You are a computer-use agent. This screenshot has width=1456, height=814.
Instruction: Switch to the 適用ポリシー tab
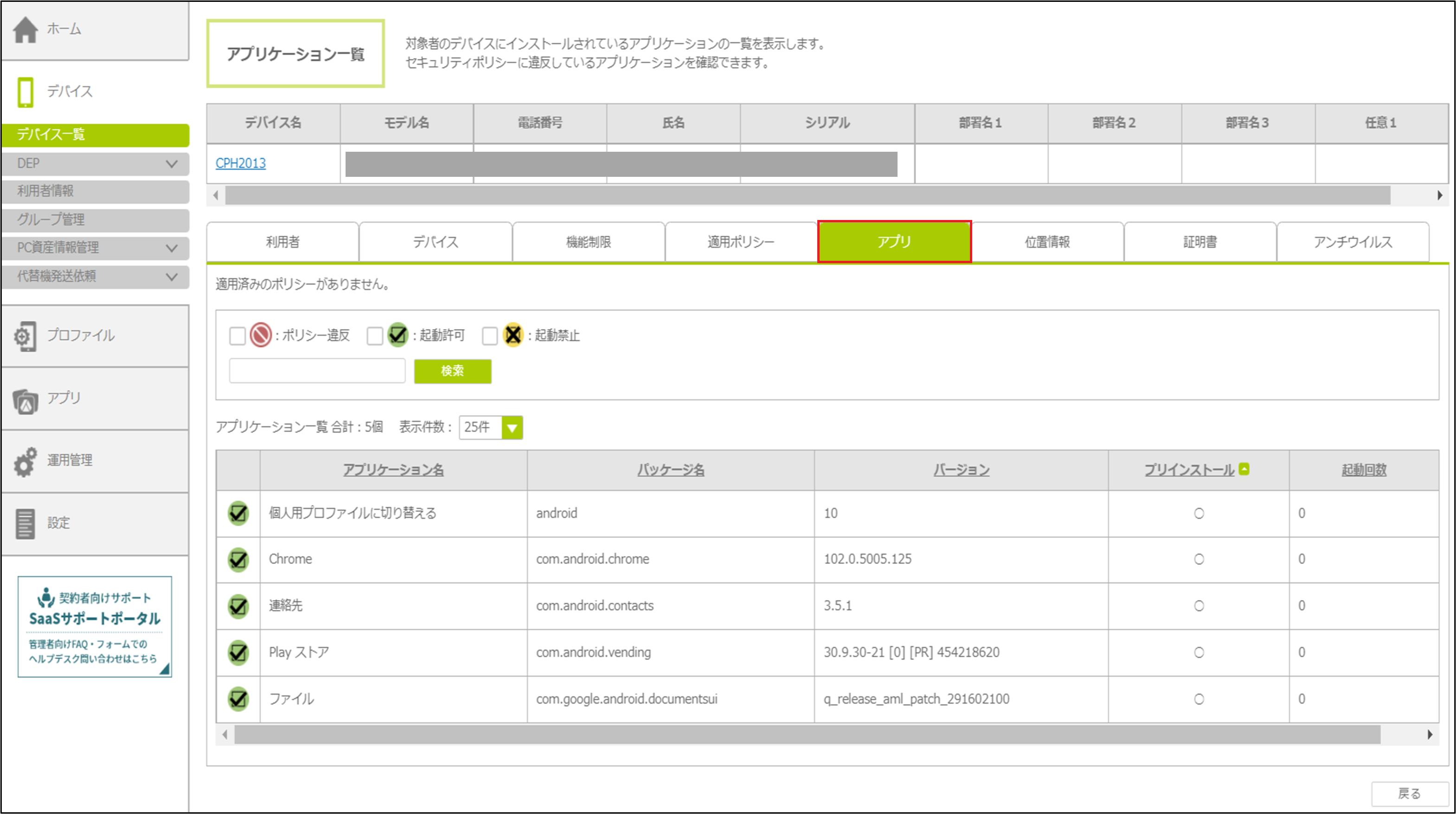click(740, 242)
